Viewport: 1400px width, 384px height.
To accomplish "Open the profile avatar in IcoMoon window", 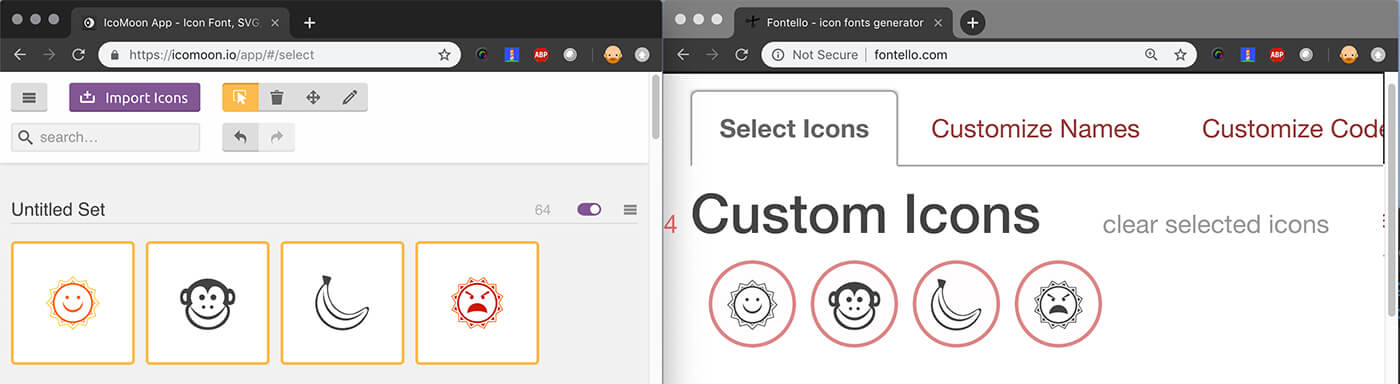I will pyautogui.click(x=613, y=55).
